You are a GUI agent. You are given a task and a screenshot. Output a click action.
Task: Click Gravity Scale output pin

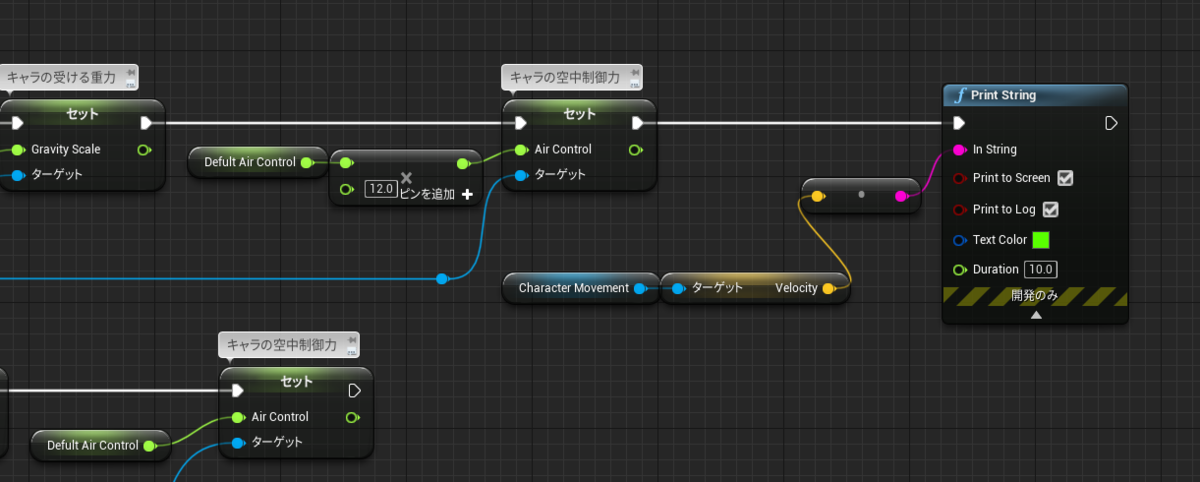[144, 149]
